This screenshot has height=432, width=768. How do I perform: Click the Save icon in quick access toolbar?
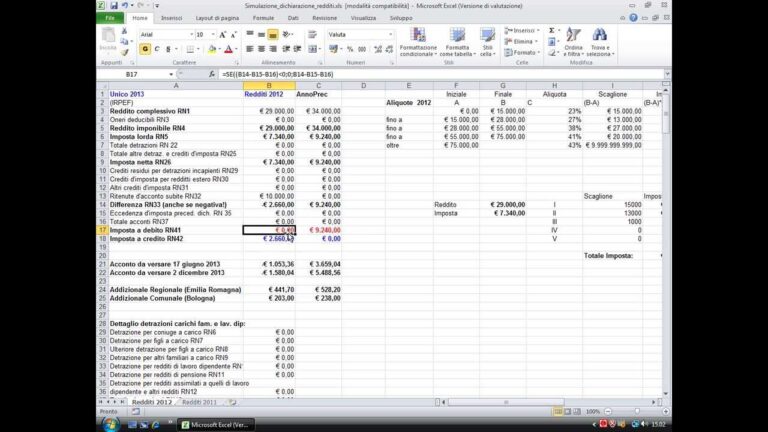pos(114,6)
